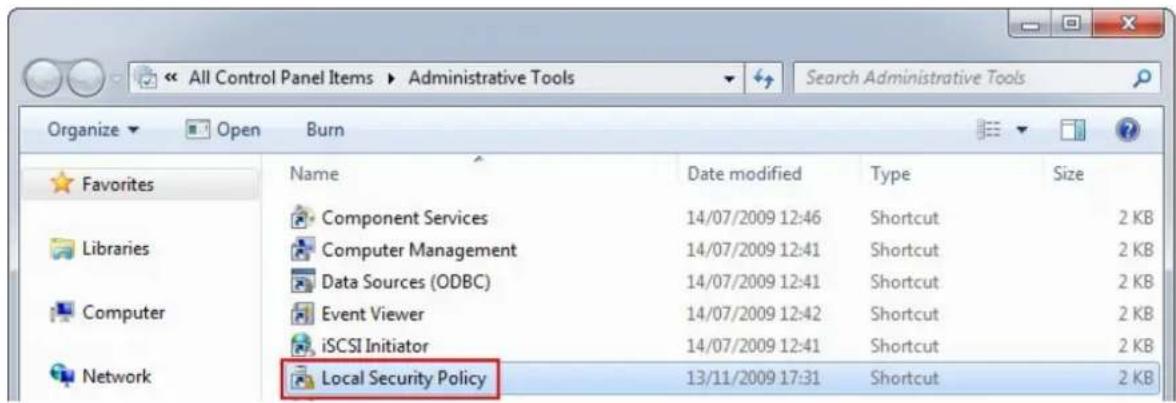Navigate to All Control Panel Items breadcrumb
Screen dimensions: 1176x403
tap(278, 77)
